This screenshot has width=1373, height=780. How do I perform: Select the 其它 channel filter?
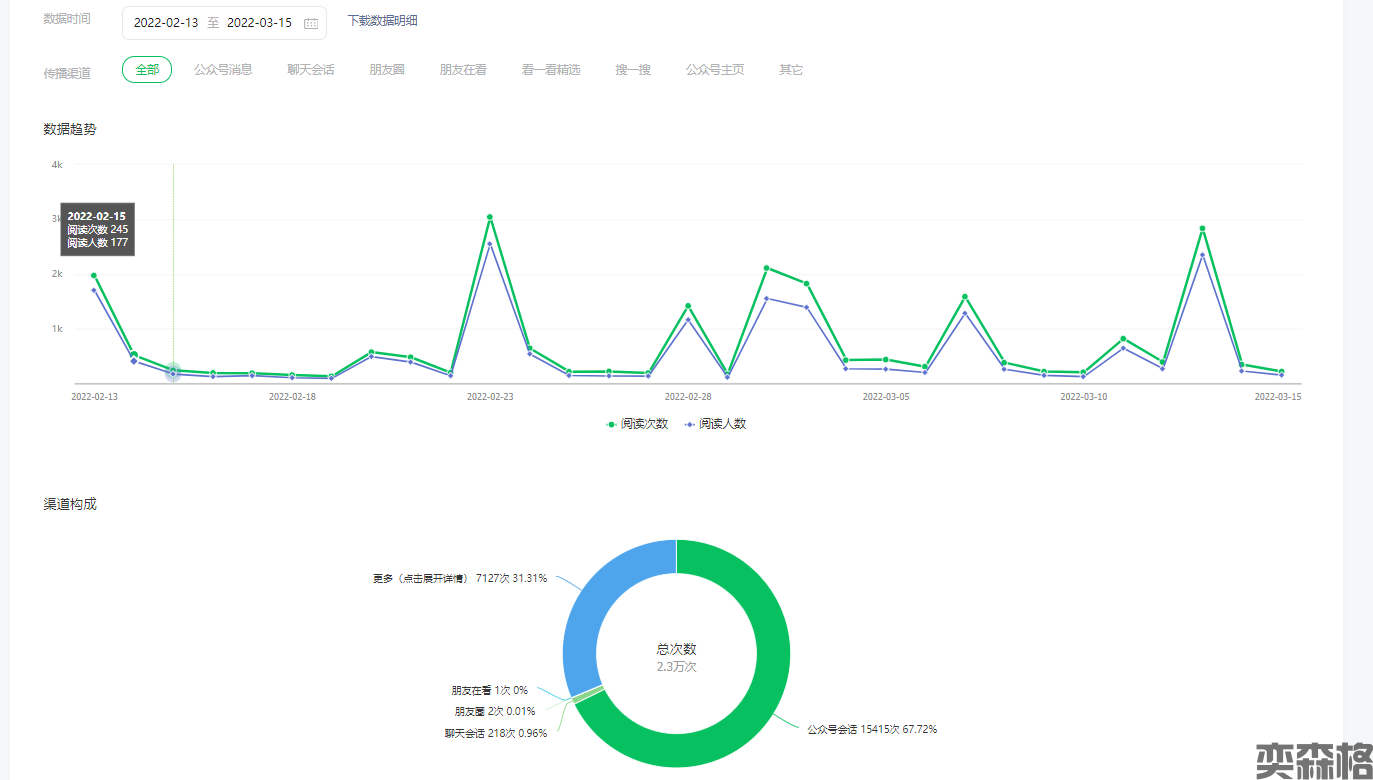coord(791,70)
